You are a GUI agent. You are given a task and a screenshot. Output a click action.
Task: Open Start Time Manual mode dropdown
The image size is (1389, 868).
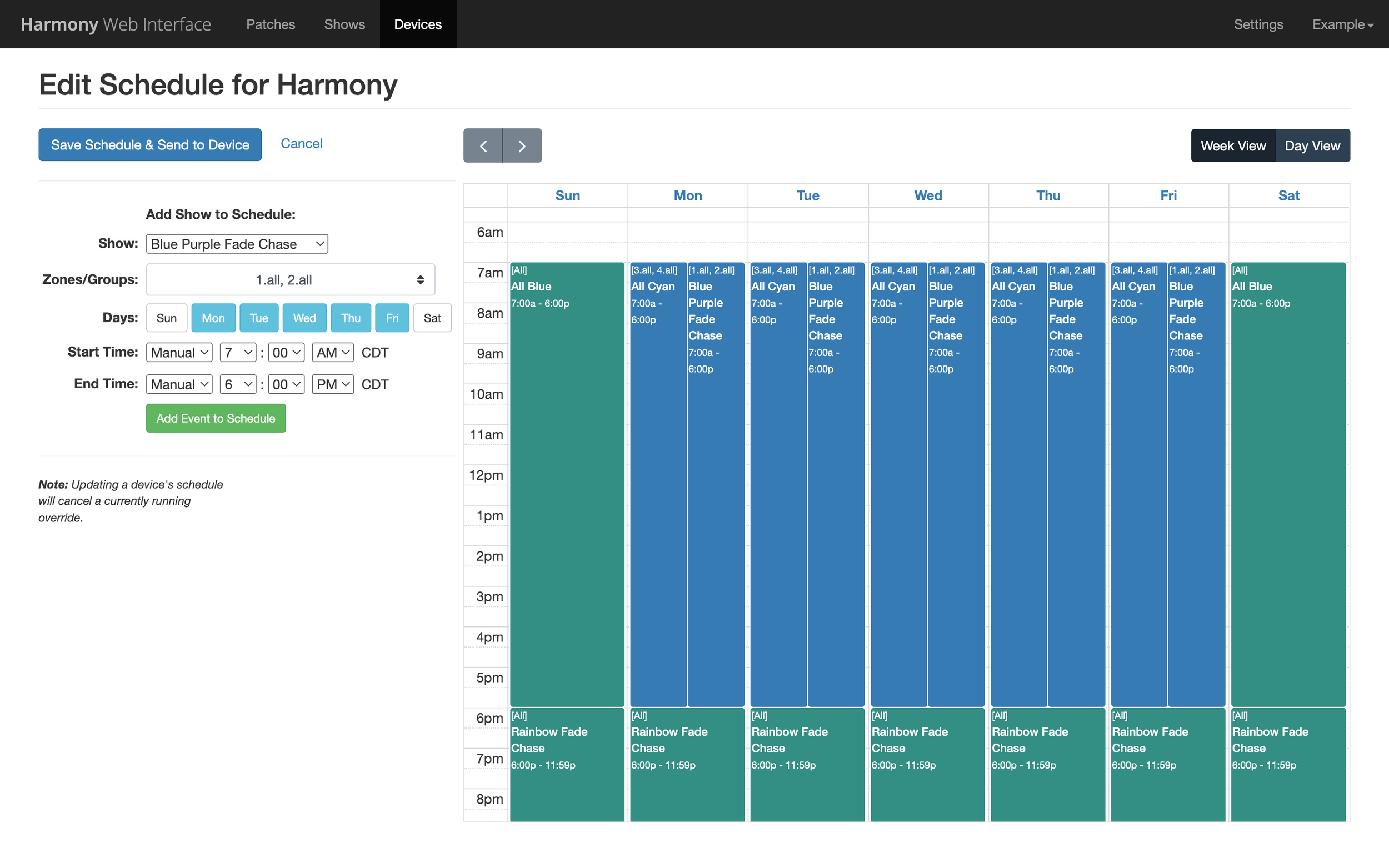[179, 353]
